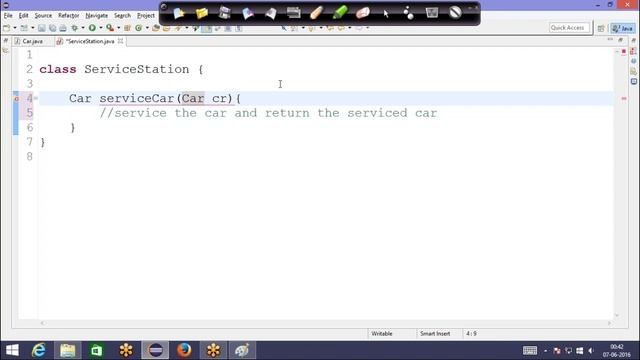Select the arrow pointer annotation tool
Viewport: 640px width, 360px height.
pyautogui.click(x=386, y=13)
